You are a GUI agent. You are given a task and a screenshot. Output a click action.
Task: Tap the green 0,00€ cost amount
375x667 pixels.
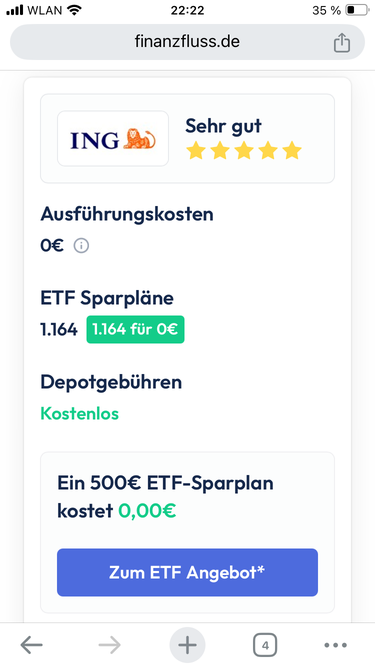(147, 510)
